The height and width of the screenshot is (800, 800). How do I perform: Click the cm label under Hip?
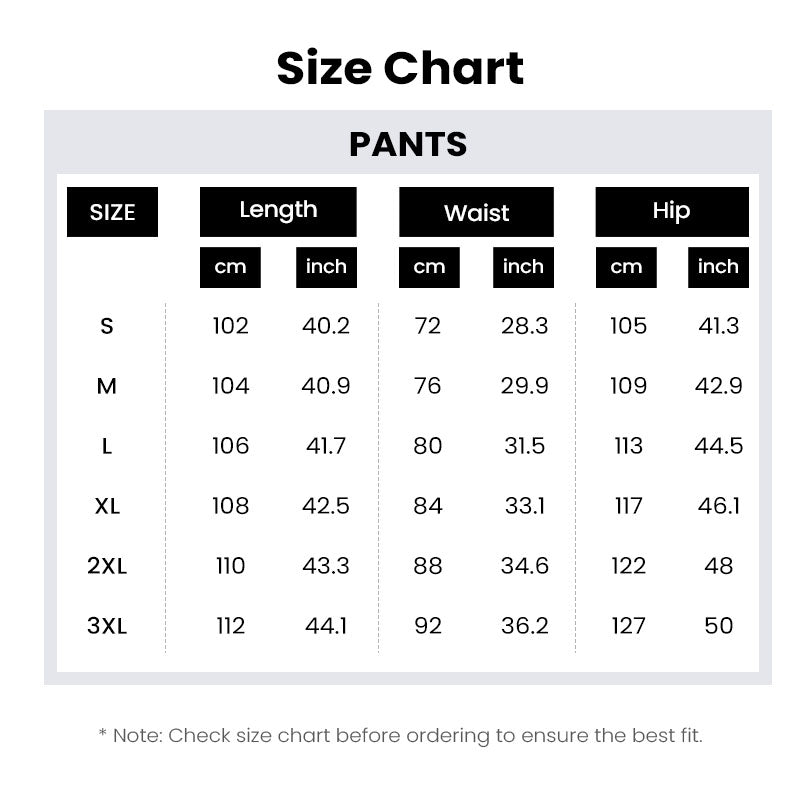pos(626,267)
